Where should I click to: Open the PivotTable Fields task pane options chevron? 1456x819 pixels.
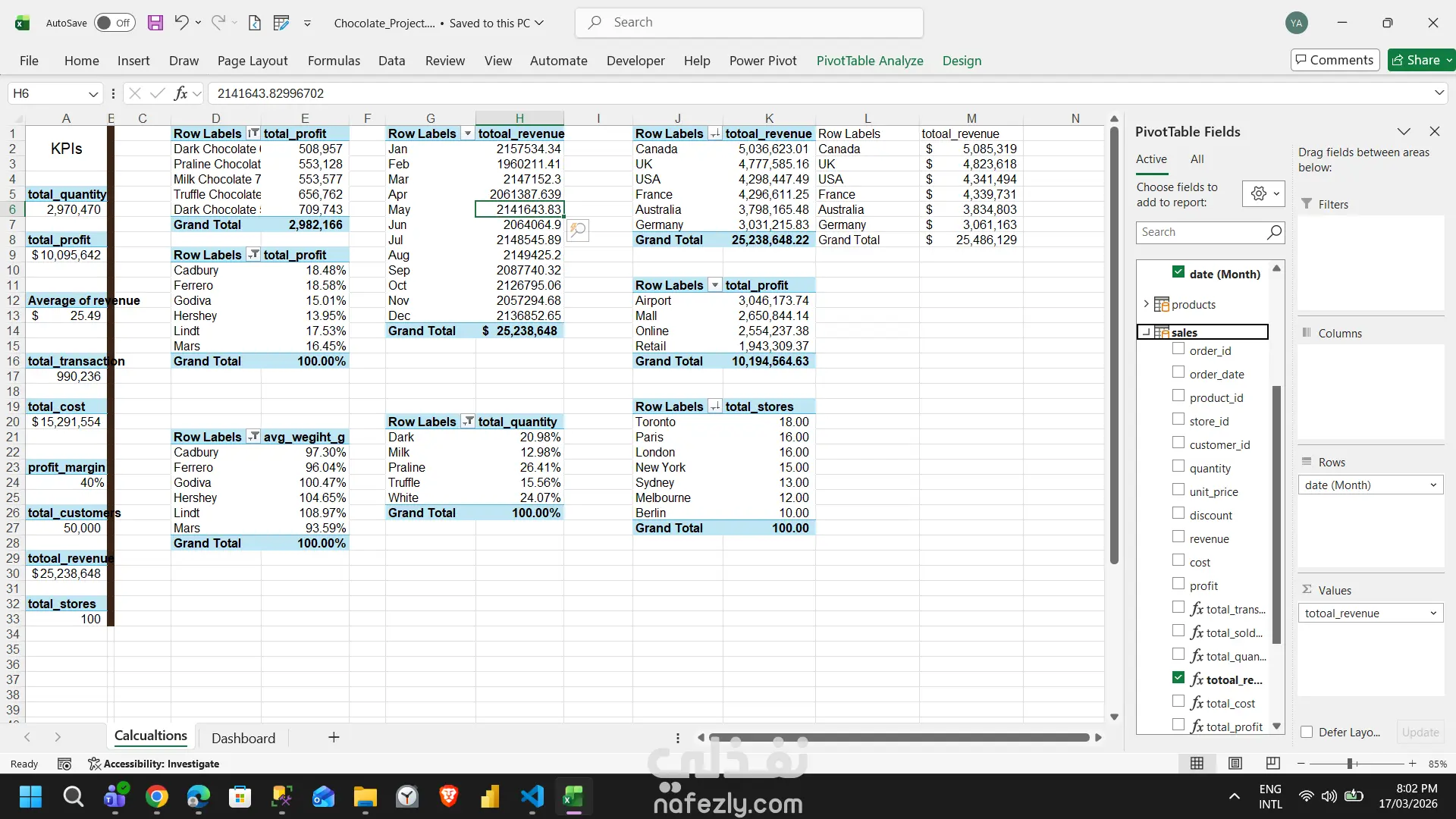(x=1404, y=131)
